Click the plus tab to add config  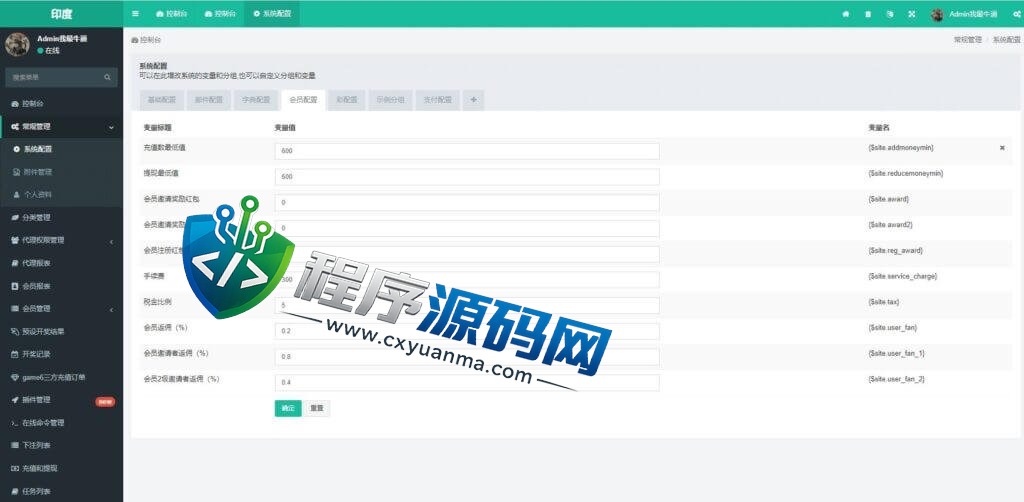pyautogui.click(x=473, y=100)
